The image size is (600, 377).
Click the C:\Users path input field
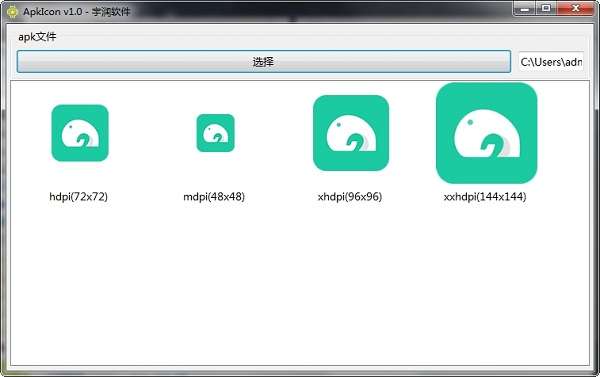coord(551,62)
